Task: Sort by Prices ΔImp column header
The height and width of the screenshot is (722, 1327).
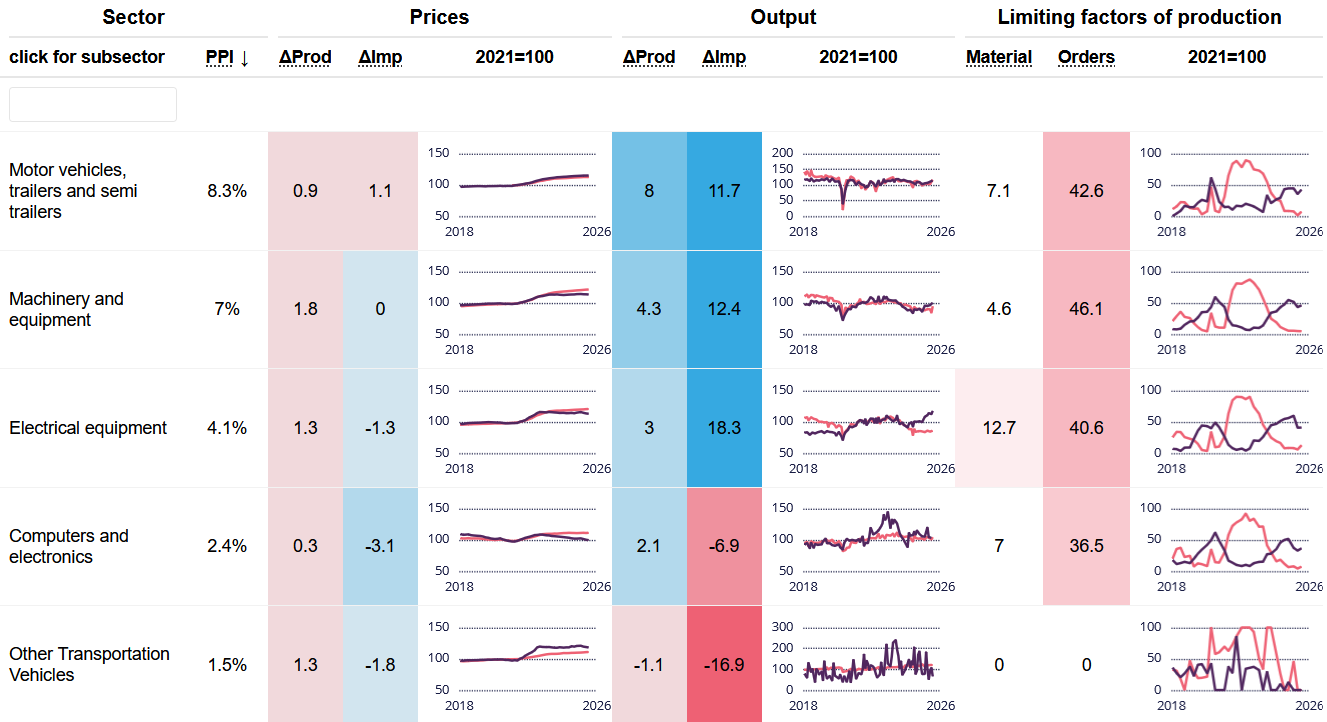Action: pos(380,57)
